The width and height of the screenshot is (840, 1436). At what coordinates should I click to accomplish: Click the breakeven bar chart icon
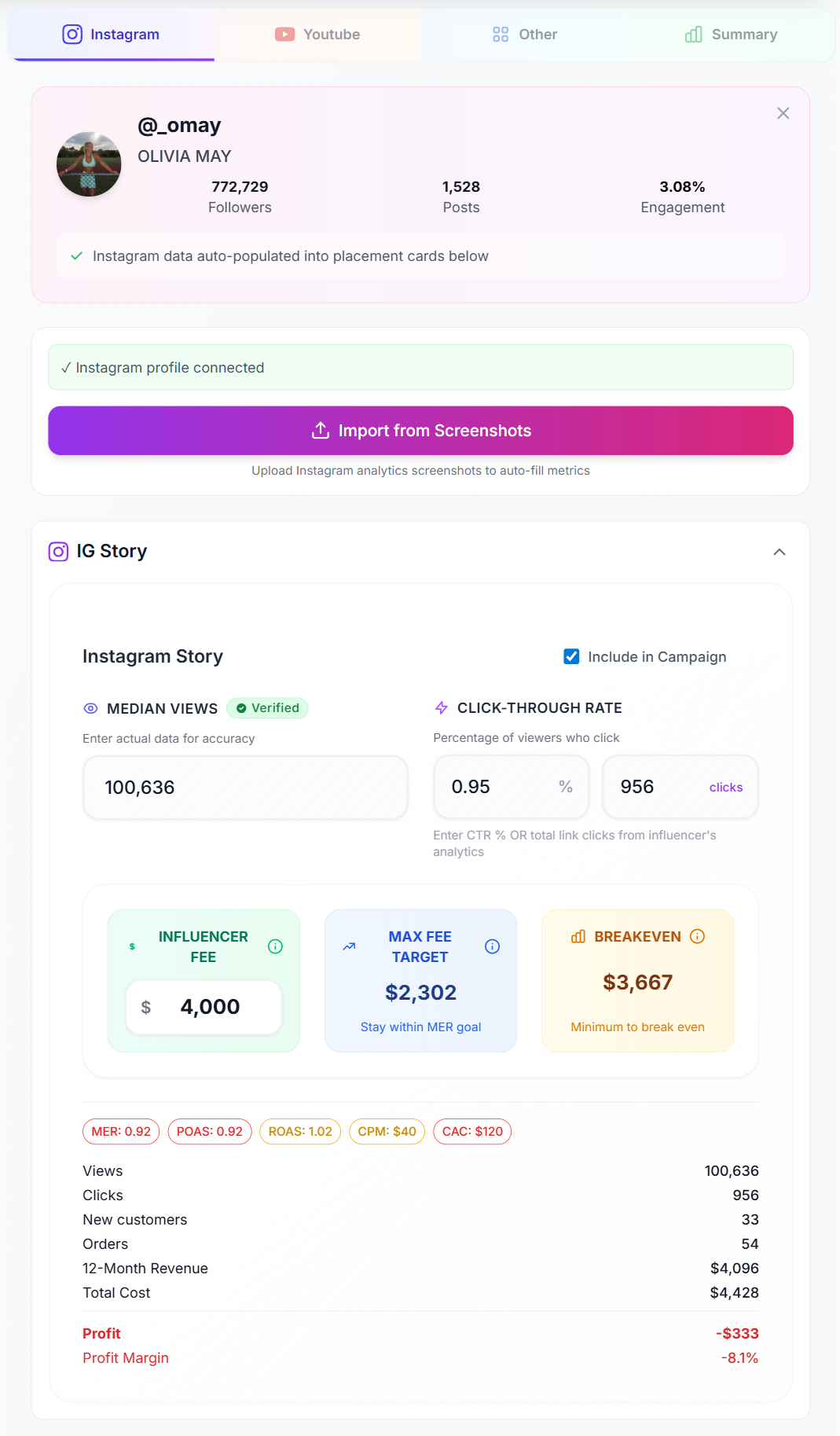coord(578,936)
